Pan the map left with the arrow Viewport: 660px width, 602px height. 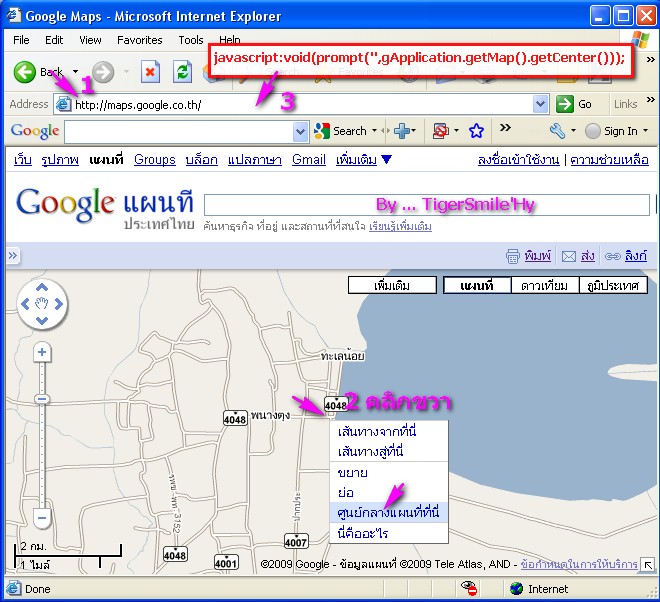point(25,304)
